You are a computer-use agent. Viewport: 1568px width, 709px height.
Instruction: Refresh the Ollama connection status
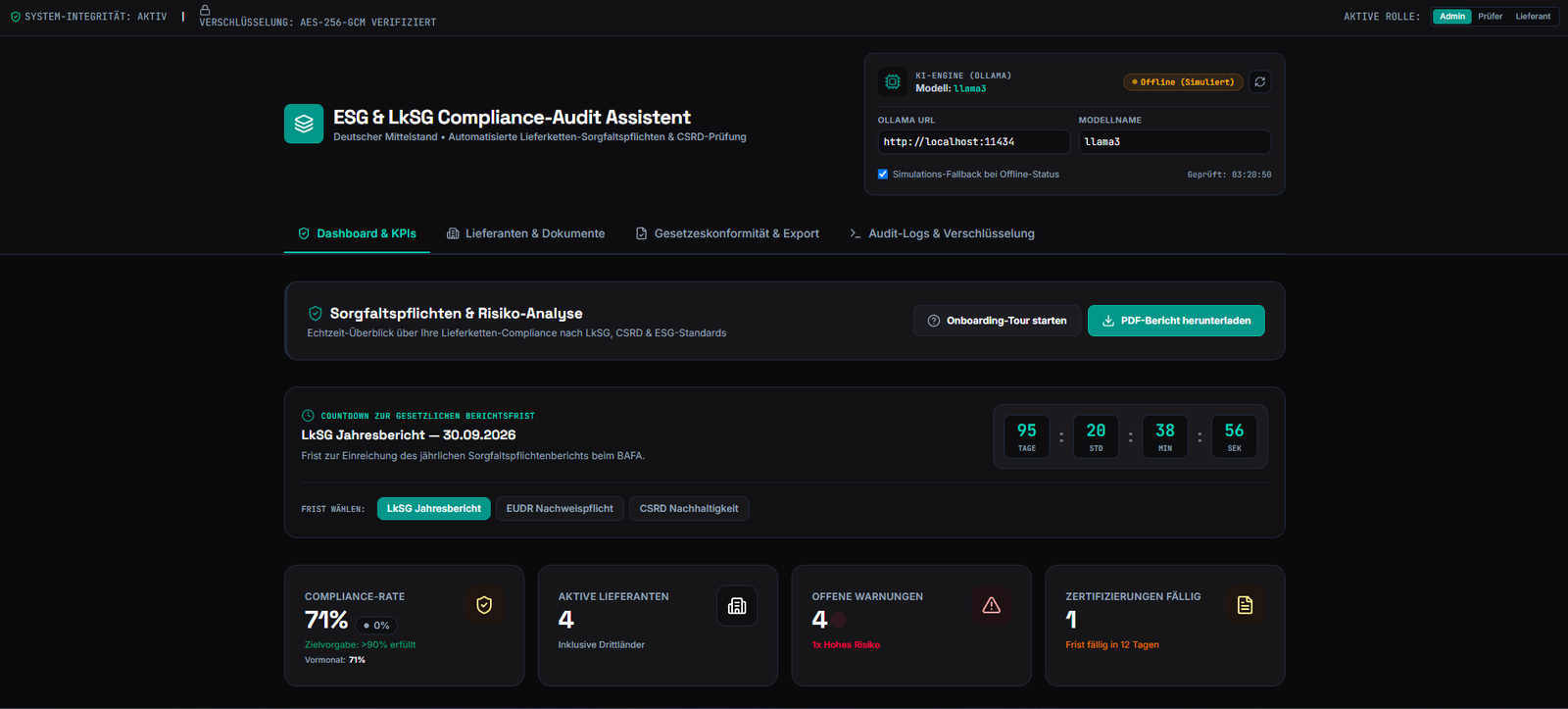click(x=1260, y=81)
